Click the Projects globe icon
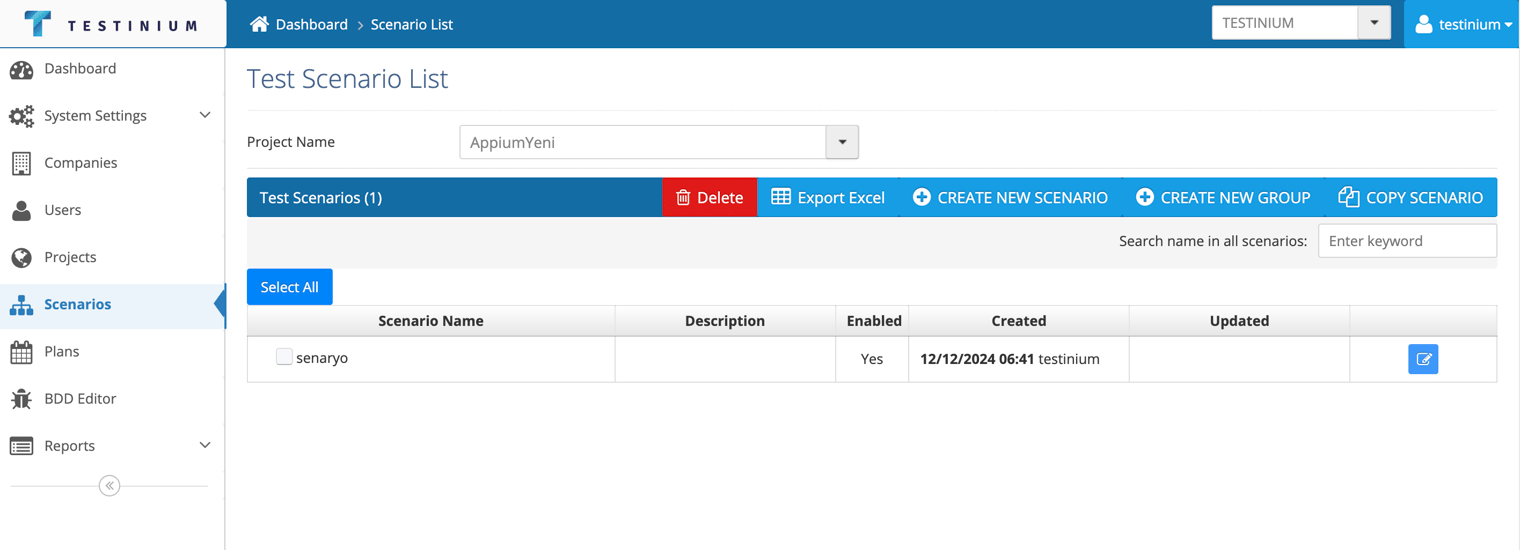This screenshot has height=550, width=1520. pos(21,257)
